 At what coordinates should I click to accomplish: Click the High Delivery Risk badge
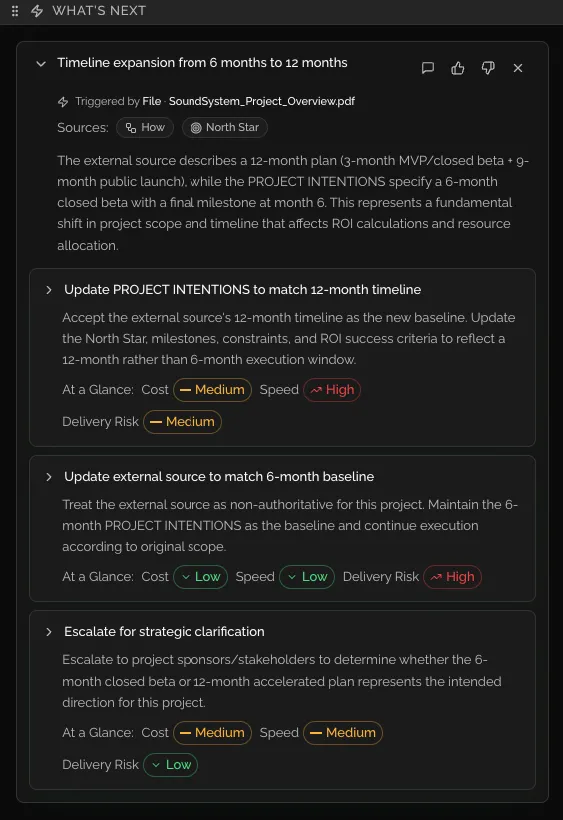pyautogui.click(x=452, y=577)
